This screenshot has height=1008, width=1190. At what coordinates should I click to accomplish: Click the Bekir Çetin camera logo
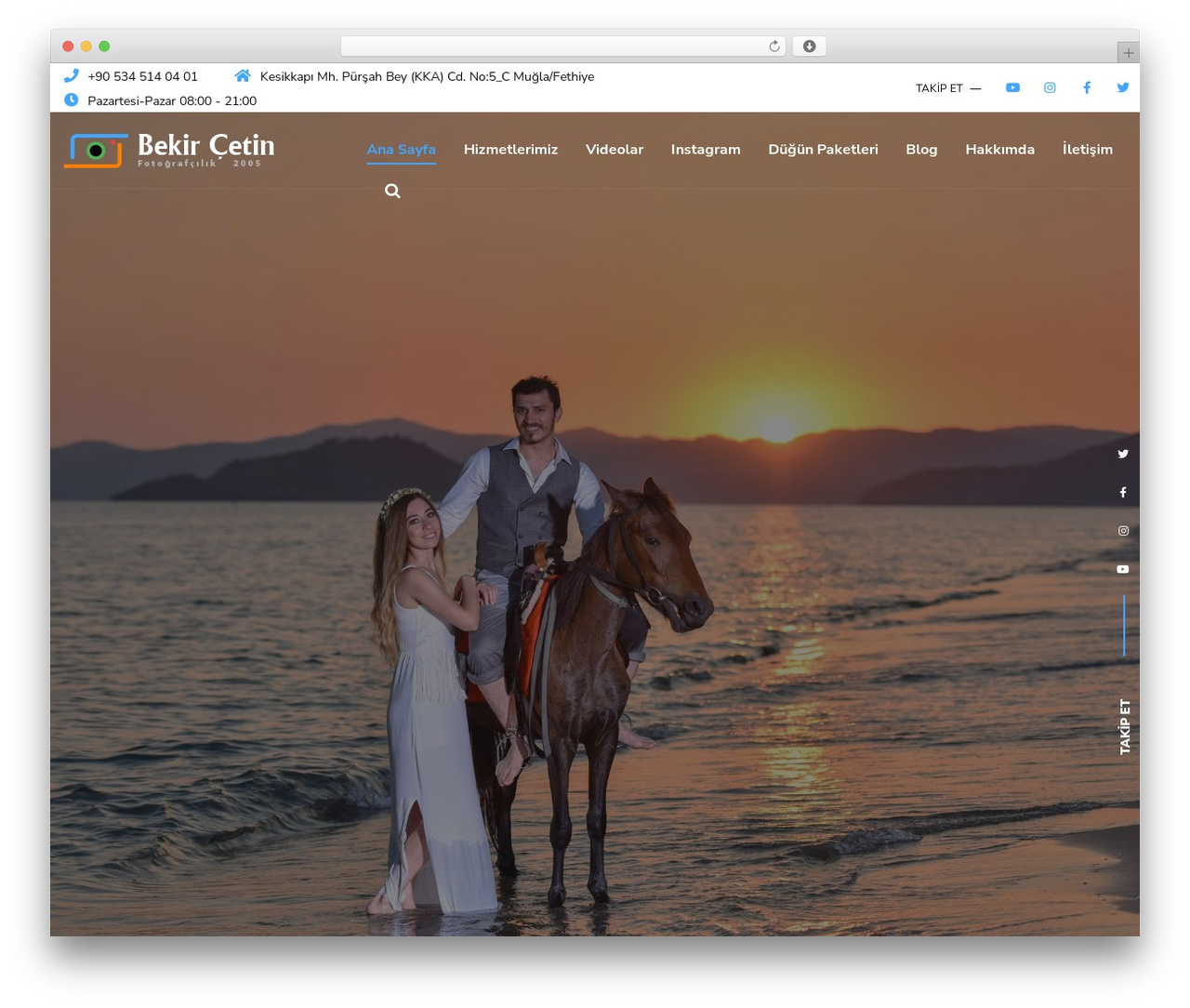[x=96, y=151]
